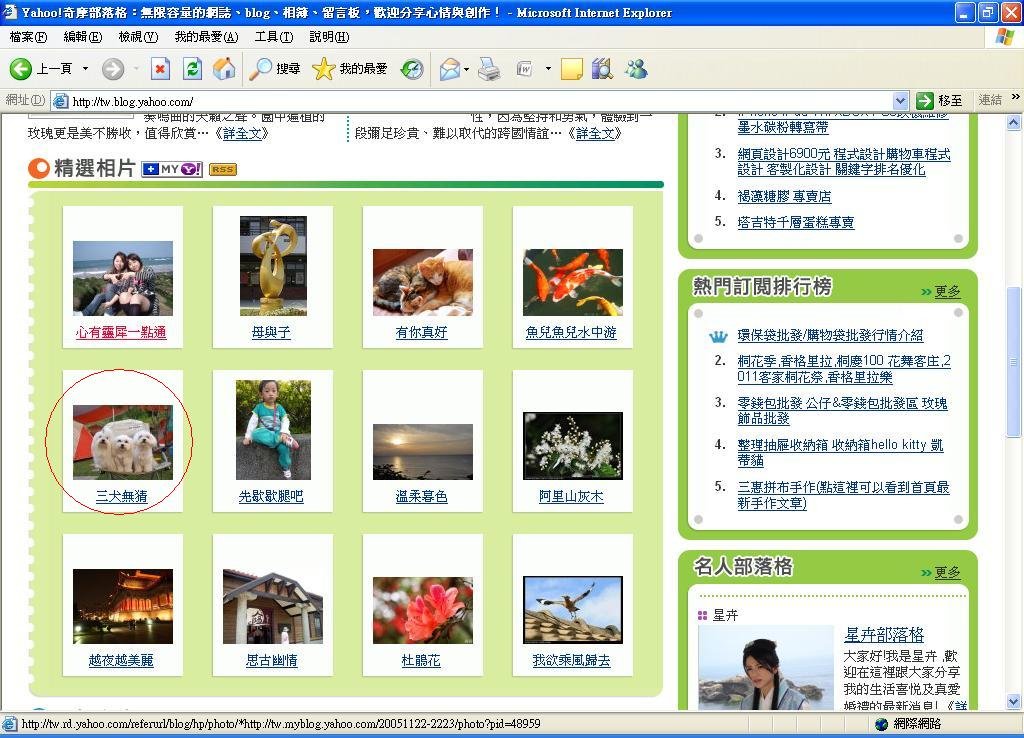Click the 星卉 celebrity portrait image
This screenshot has height=738, width=1024.
click(x=766, y=667)
